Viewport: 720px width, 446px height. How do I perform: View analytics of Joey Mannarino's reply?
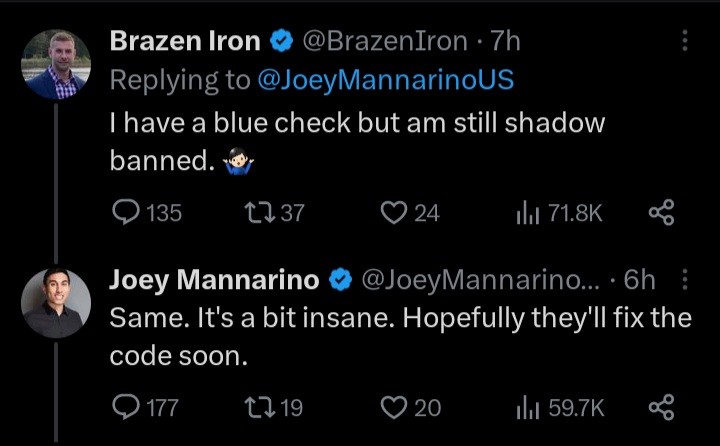pyautogui.click(x=527, y=407)
